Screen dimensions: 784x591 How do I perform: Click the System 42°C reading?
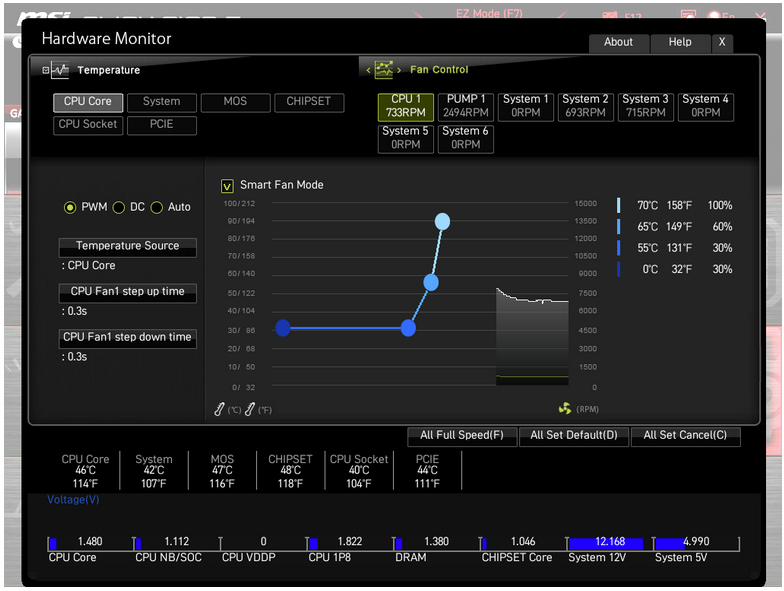(x=154, y=471)
